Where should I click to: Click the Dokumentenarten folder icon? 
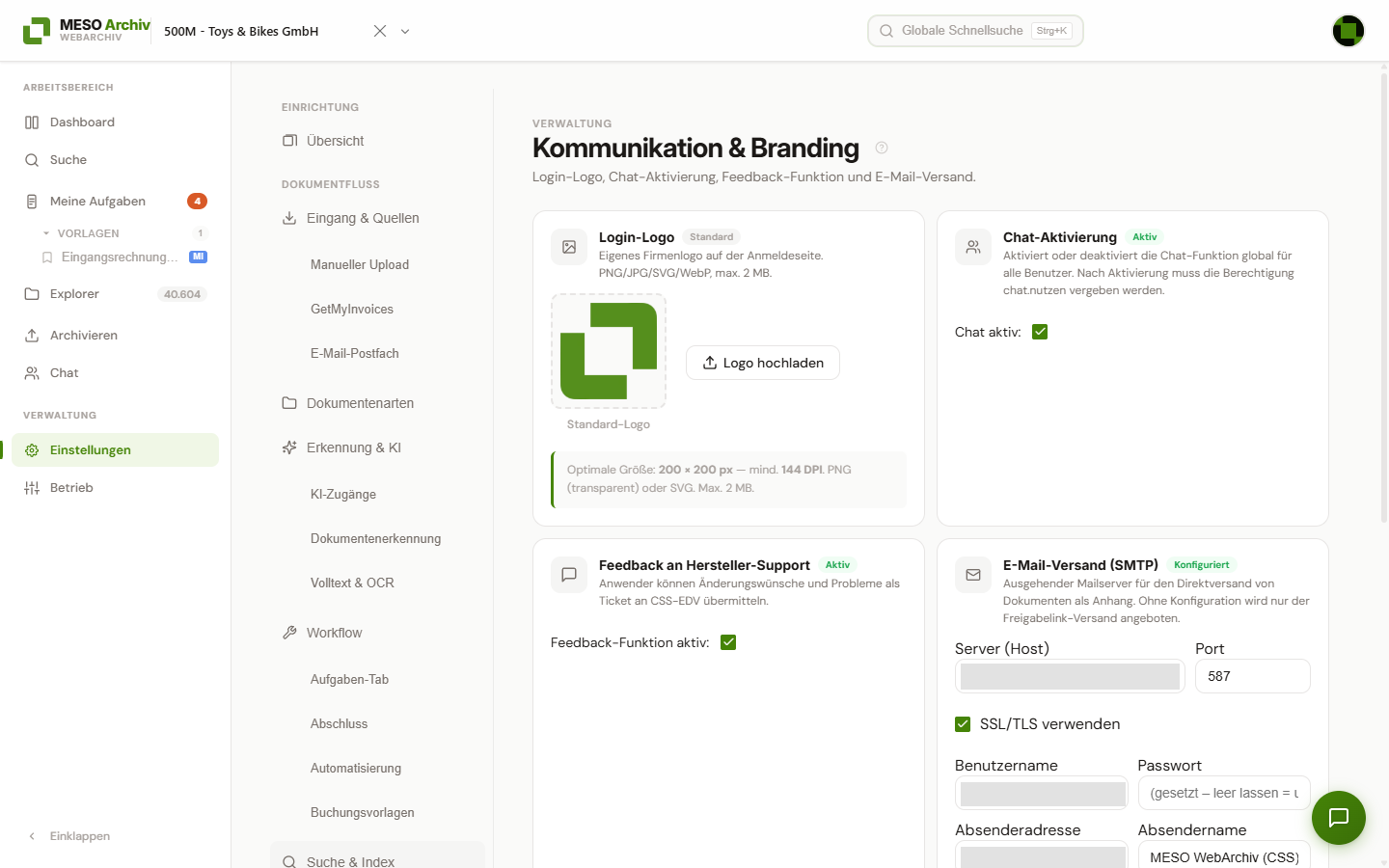(x=289, y=403)
